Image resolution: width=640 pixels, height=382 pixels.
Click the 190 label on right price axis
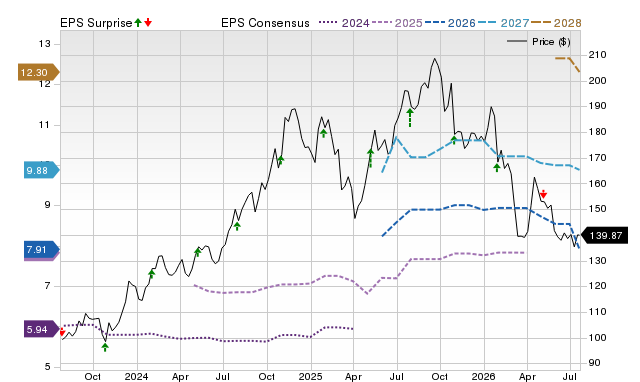(x=598, y=106)
